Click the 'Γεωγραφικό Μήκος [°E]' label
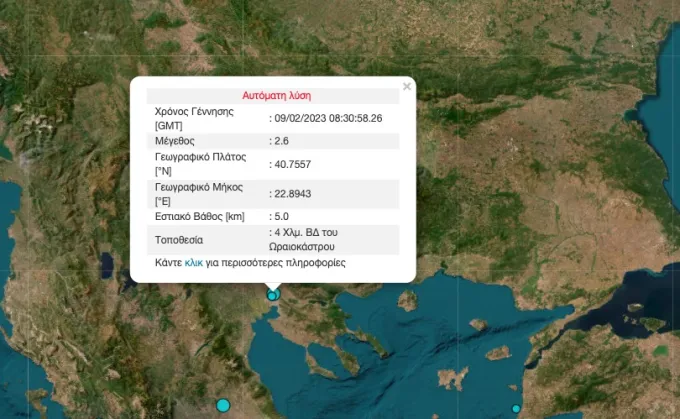Screen dimensions: 680x419 click(199, 194)
